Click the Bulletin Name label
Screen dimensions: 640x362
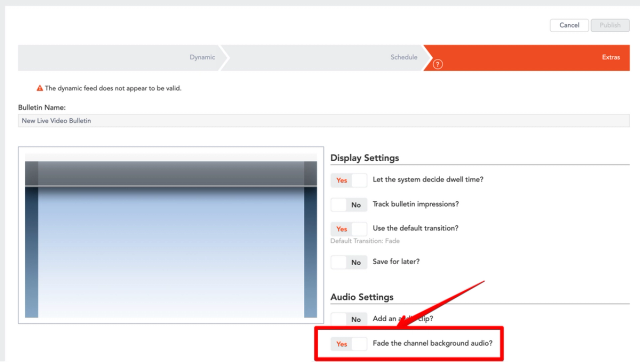[42, 107]
